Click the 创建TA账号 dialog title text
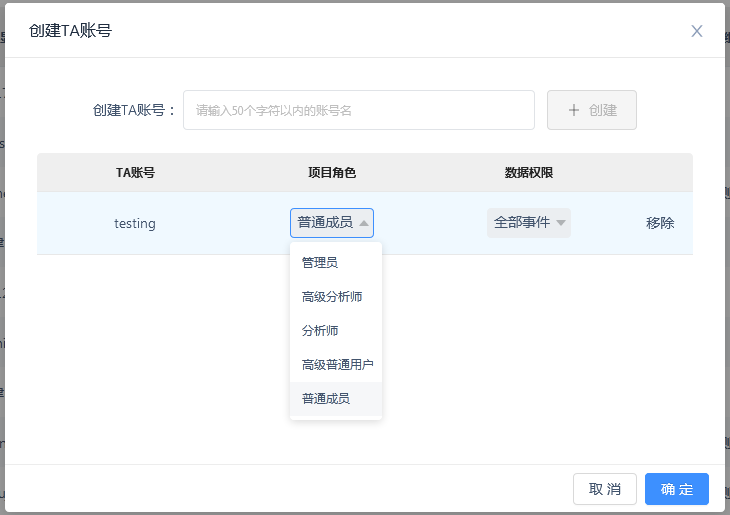 (70, 31)
